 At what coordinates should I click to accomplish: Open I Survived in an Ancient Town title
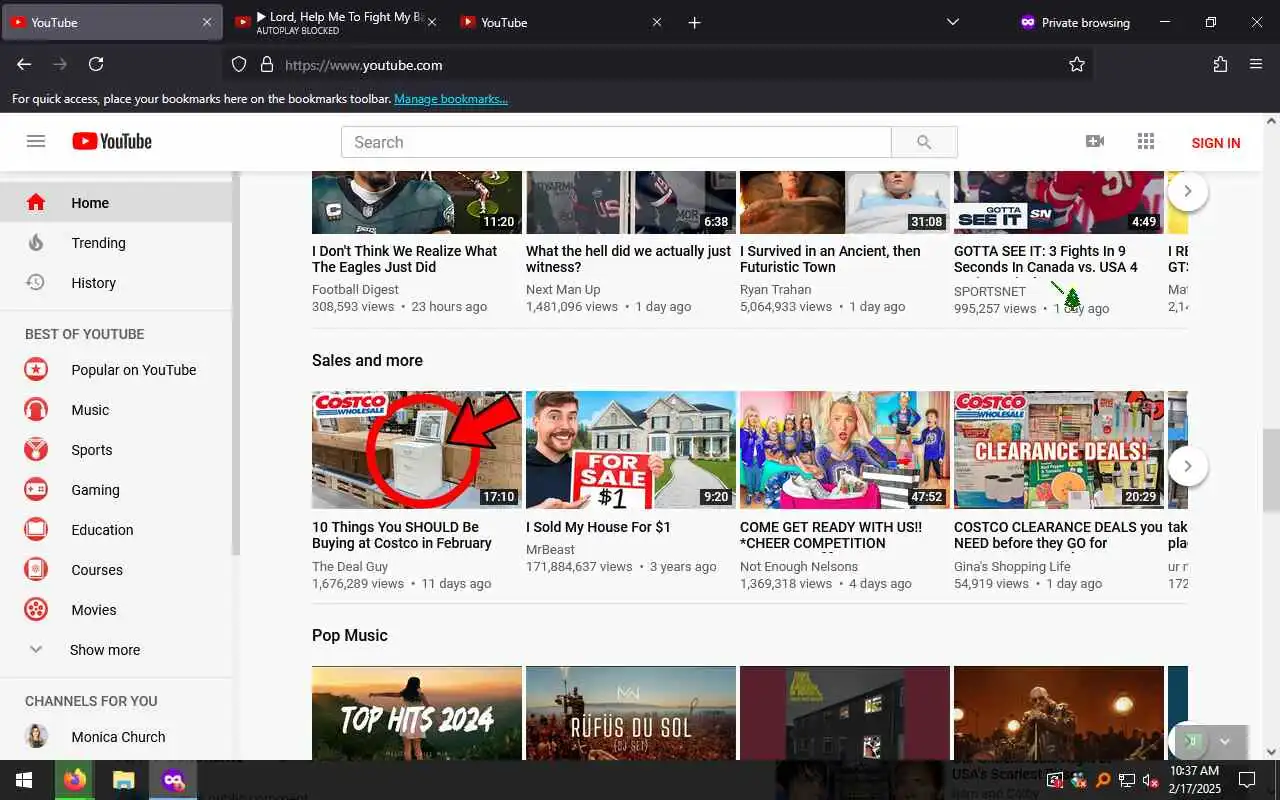tap(830, 259)
